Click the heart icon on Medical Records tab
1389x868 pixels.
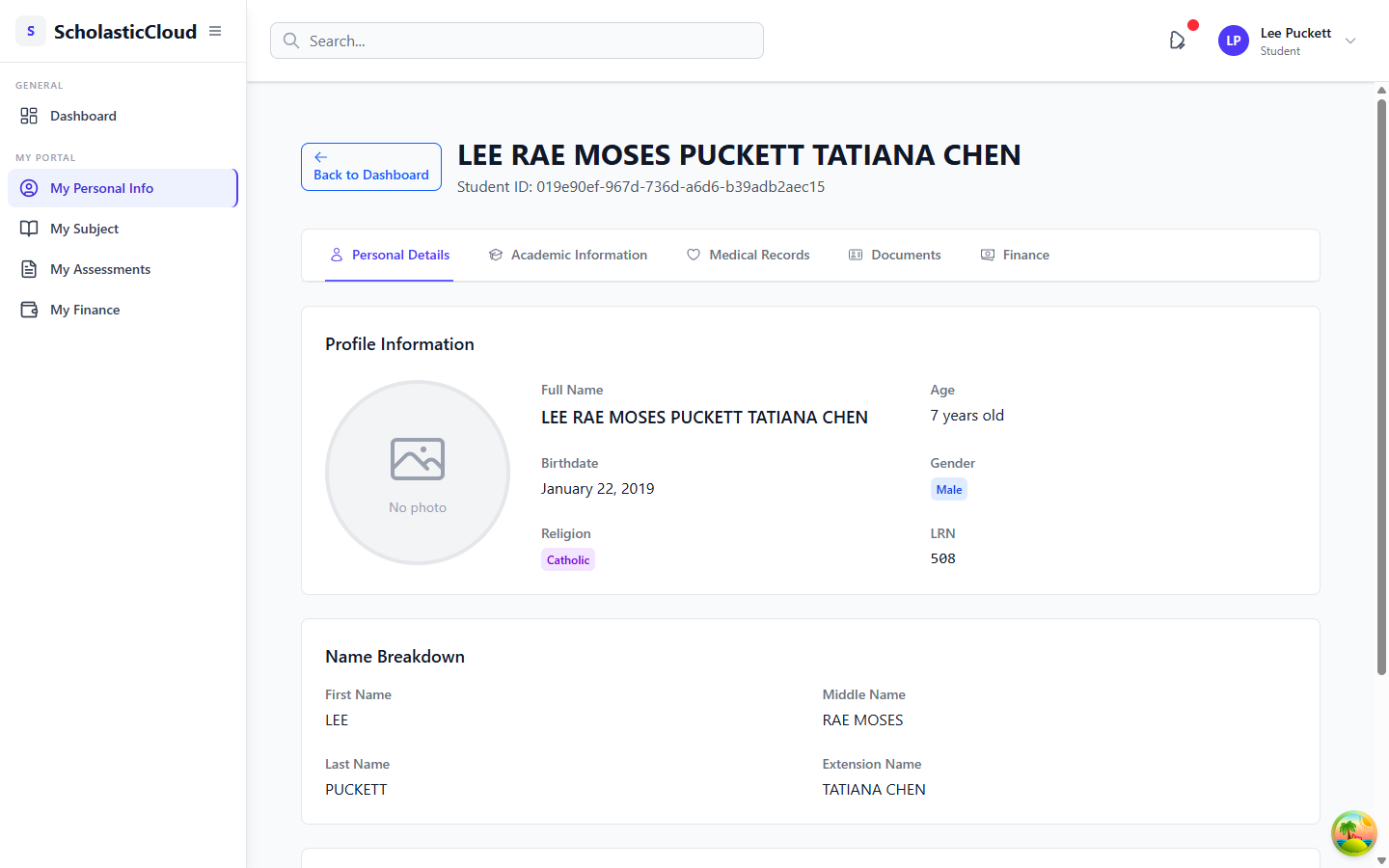(694, 255)
